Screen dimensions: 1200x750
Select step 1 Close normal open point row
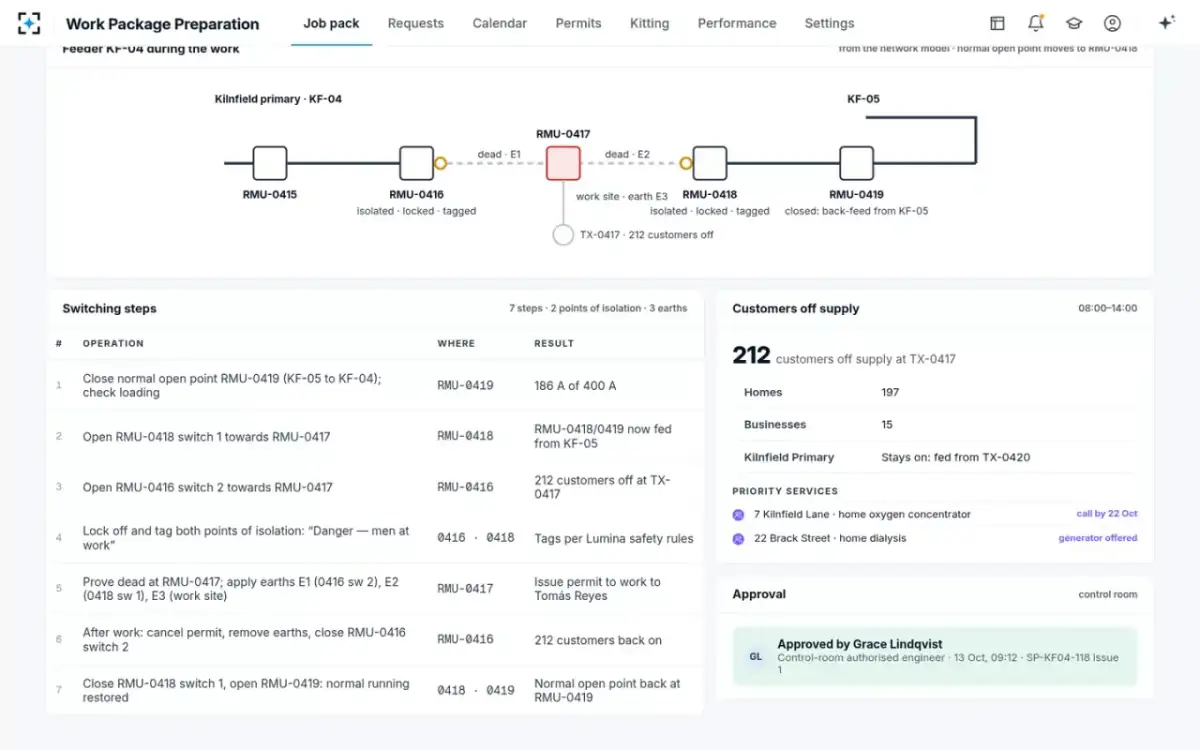point(375,385)
